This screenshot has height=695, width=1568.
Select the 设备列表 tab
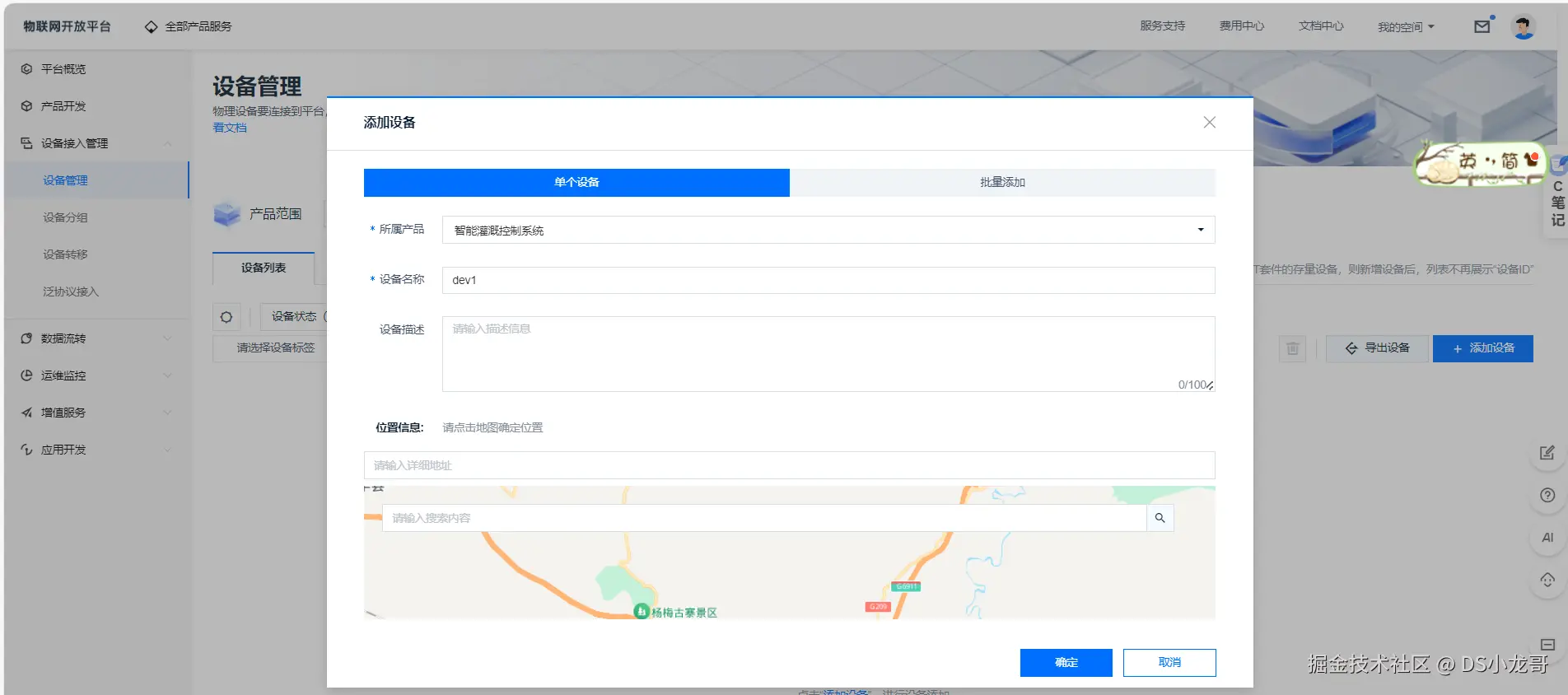point(264,268)
